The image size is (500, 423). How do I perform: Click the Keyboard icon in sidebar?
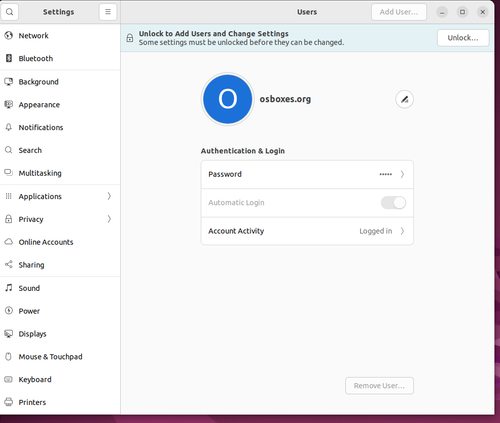tap(9, 379)
